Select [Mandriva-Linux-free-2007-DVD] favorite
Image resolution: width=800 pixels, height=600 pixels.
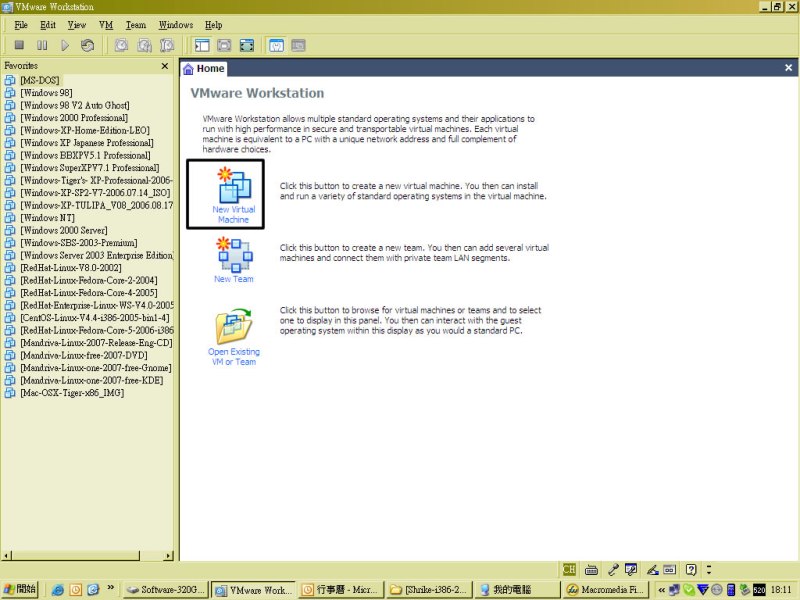[x=84, y=355]
